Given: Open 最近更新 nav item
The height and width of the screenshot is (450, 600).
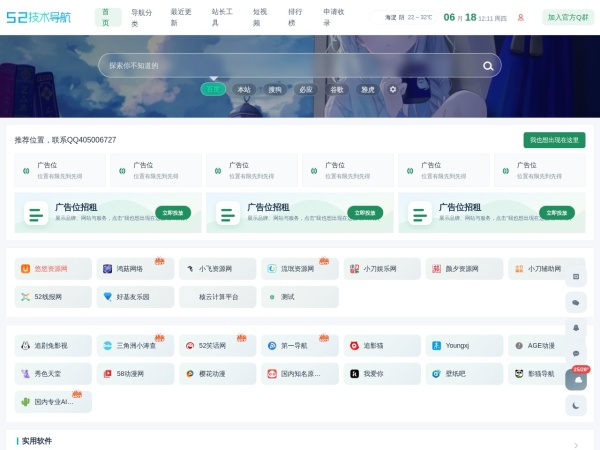Looking at the screenshot, I should [181, 17].
